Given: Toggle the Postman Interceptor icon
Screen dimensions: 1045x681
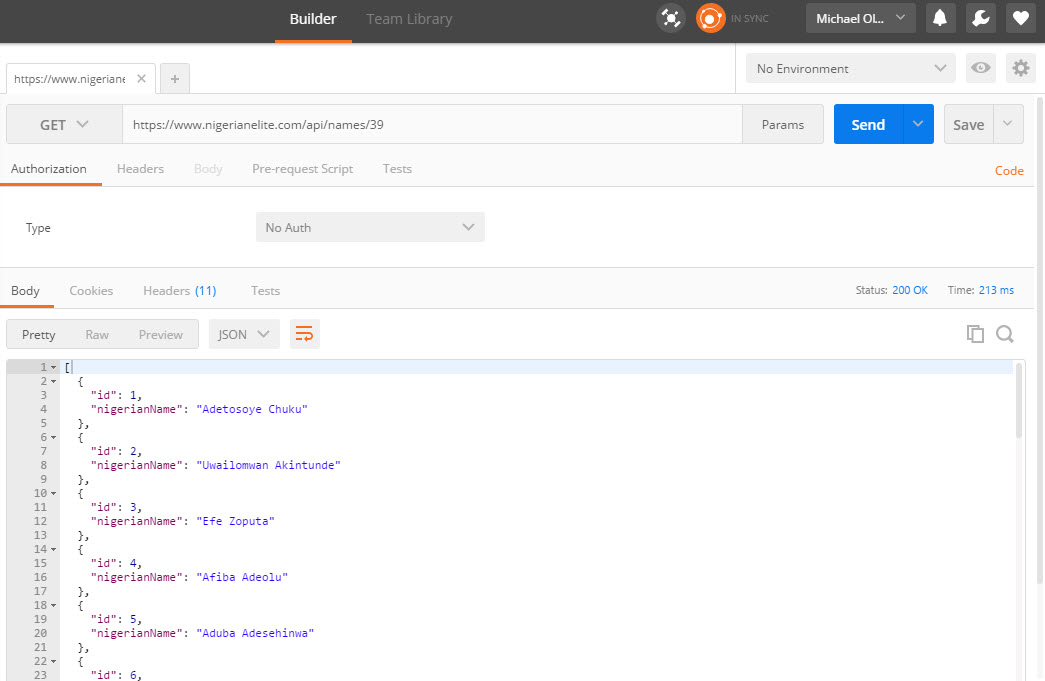Looking at the screenshot, I should click(x=671, y=17).
